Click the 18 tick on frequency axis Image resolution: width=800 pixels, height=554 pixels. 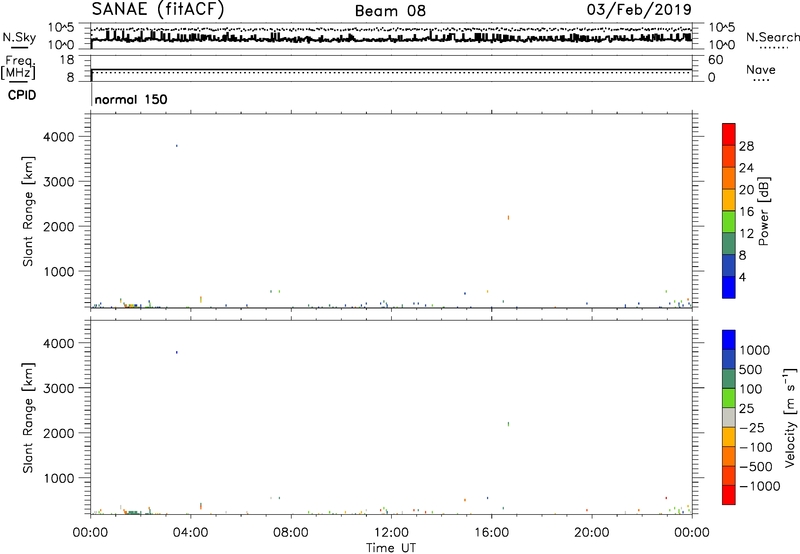[x=66, y=60]
